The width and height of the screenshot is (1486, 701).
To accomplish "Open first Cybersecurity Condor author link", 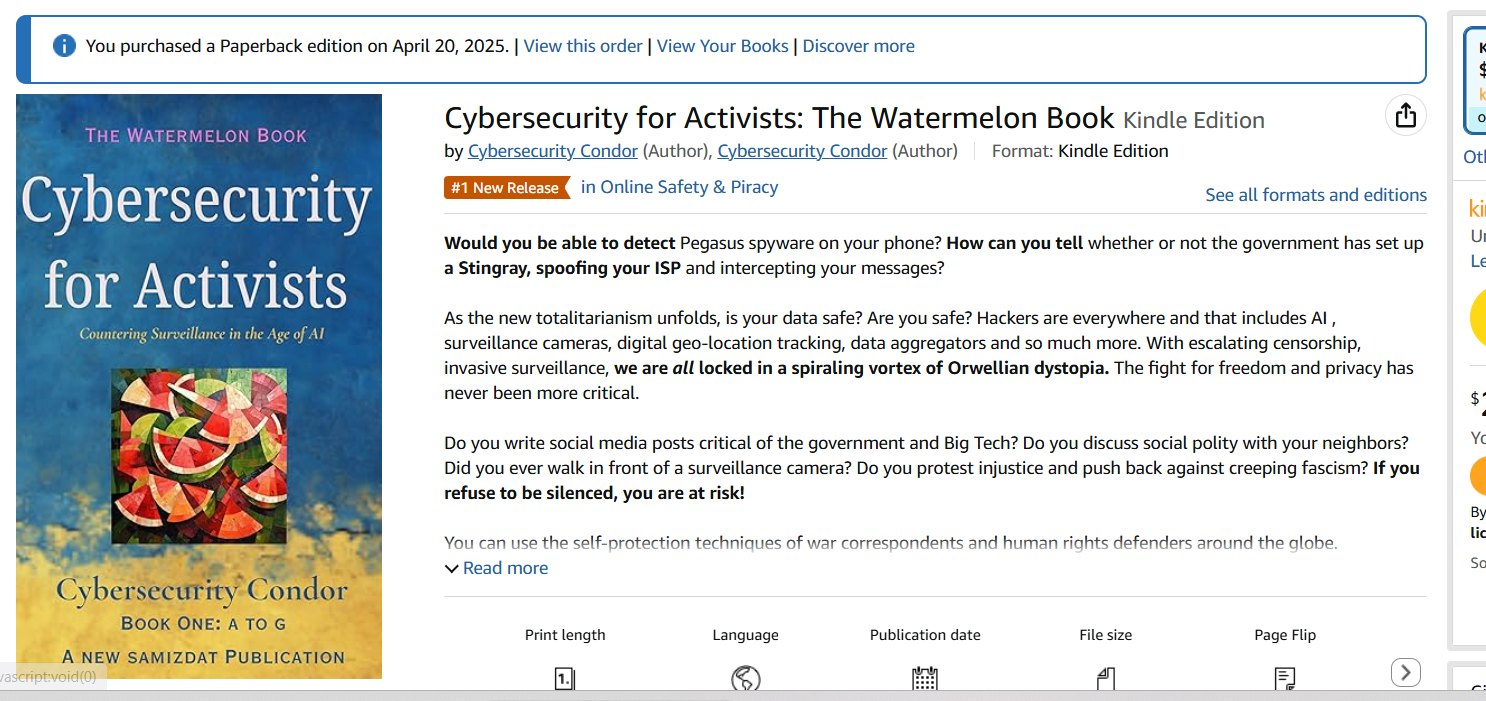I will 553,151.
